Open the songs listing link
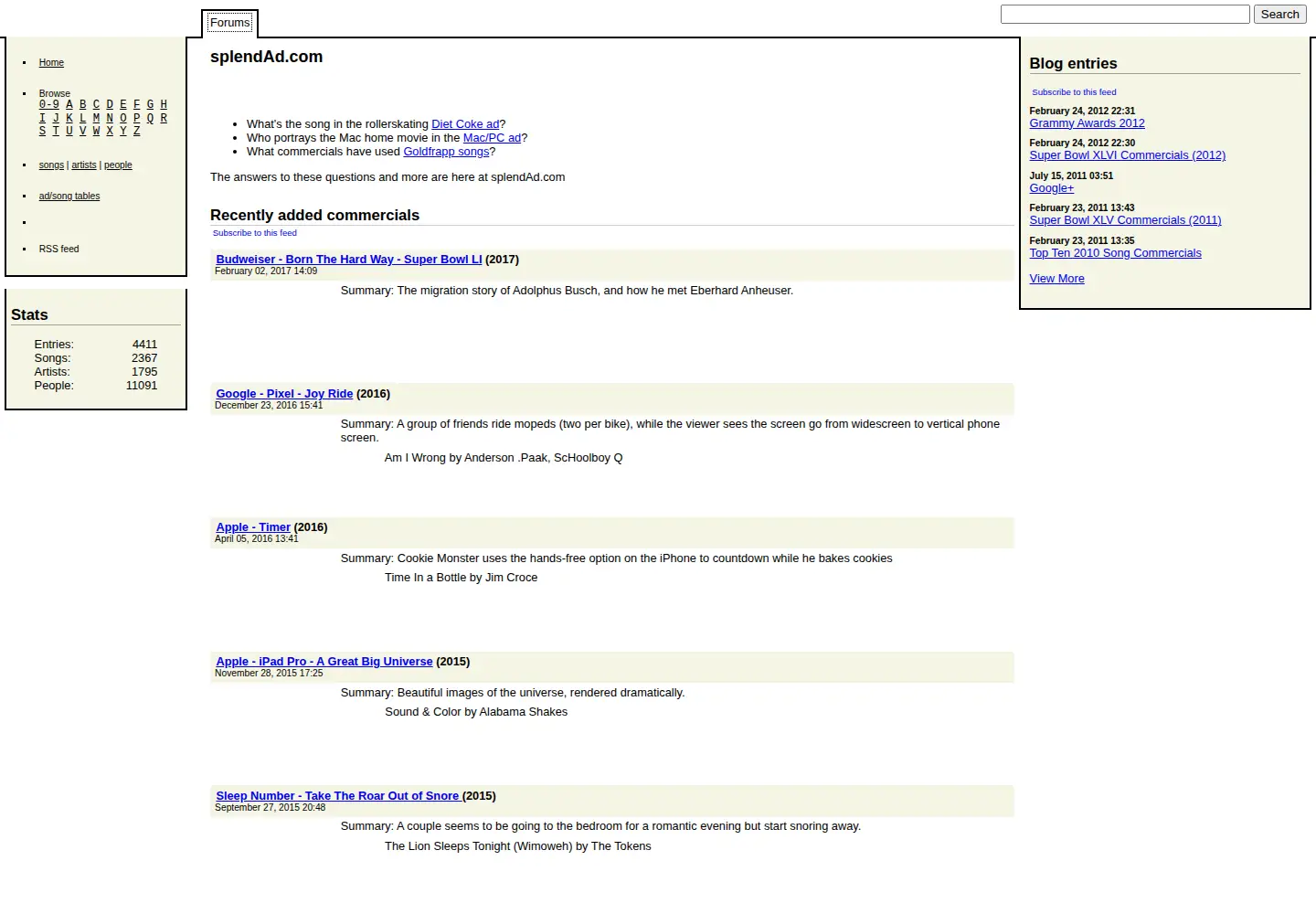 pos(51,165)
